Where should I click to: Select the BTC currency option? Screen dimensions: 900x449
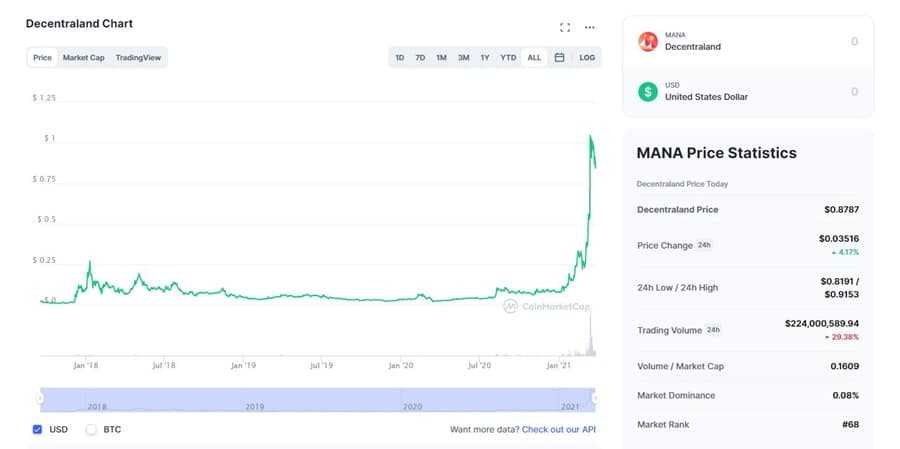click(91, 429)
